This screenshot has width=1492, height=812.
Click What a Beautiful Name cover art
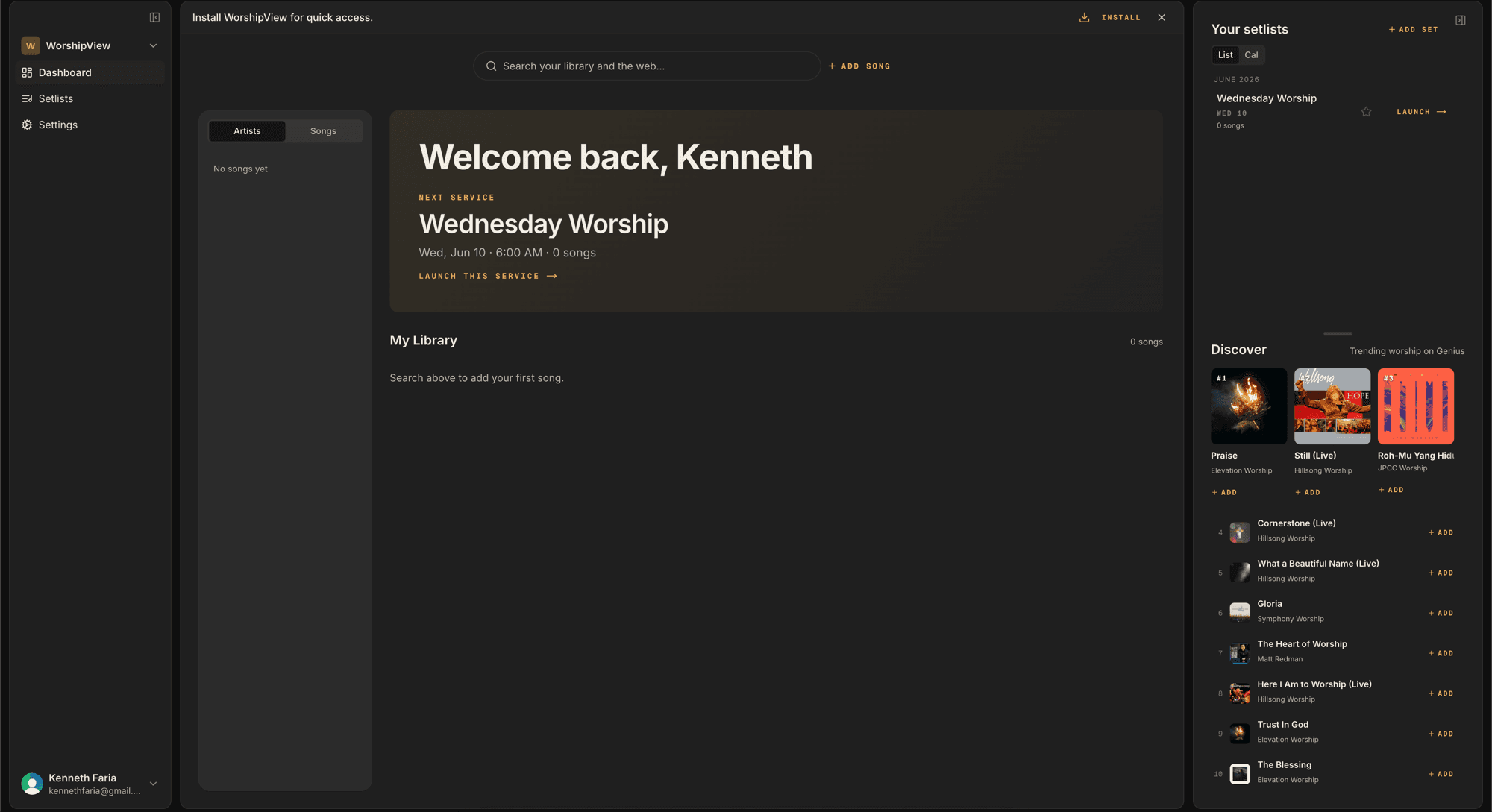pyautogui.click(x=1240, y=573)
